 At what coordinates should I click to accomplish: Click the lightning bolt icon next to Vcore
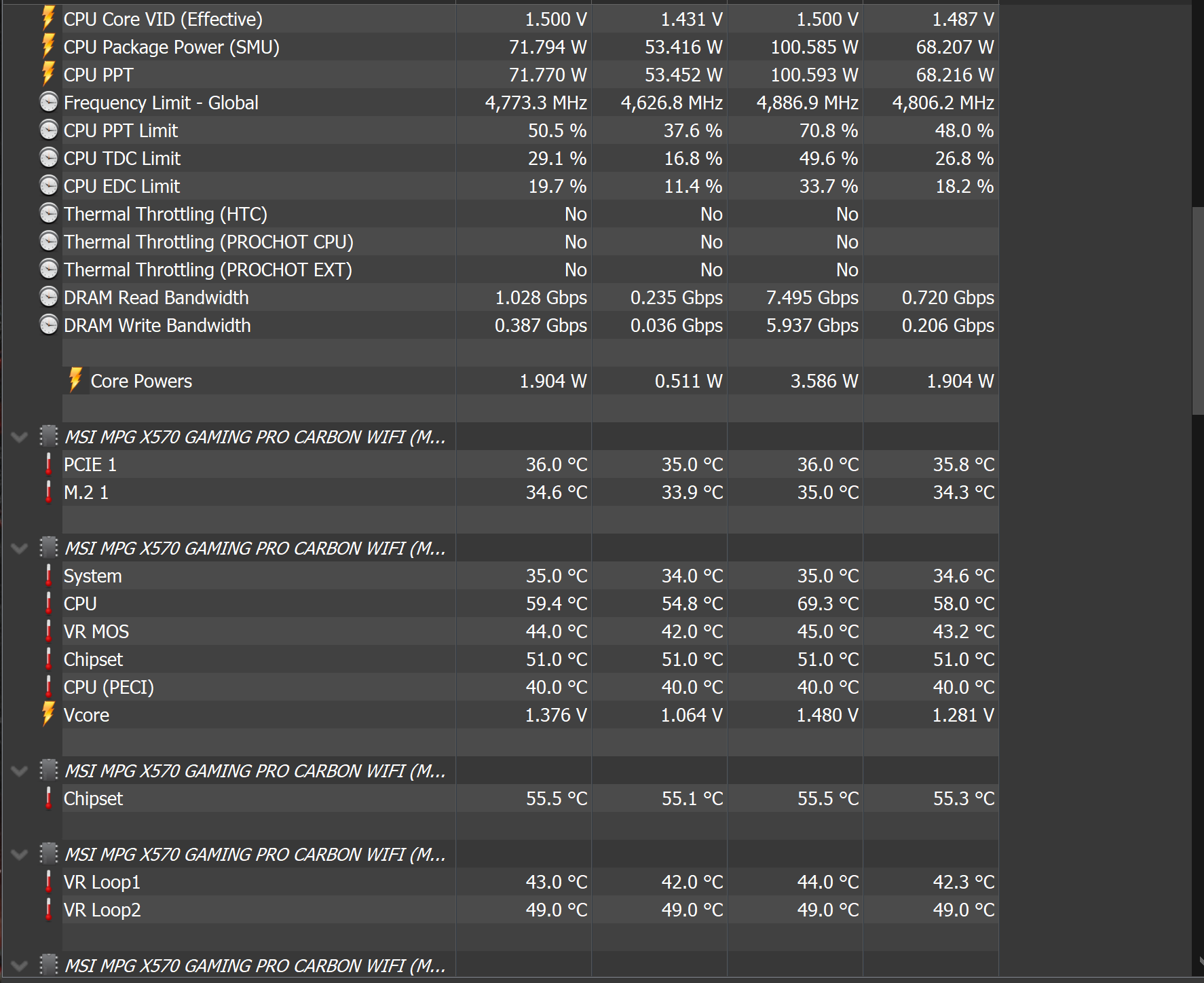(x=48, y=715)
